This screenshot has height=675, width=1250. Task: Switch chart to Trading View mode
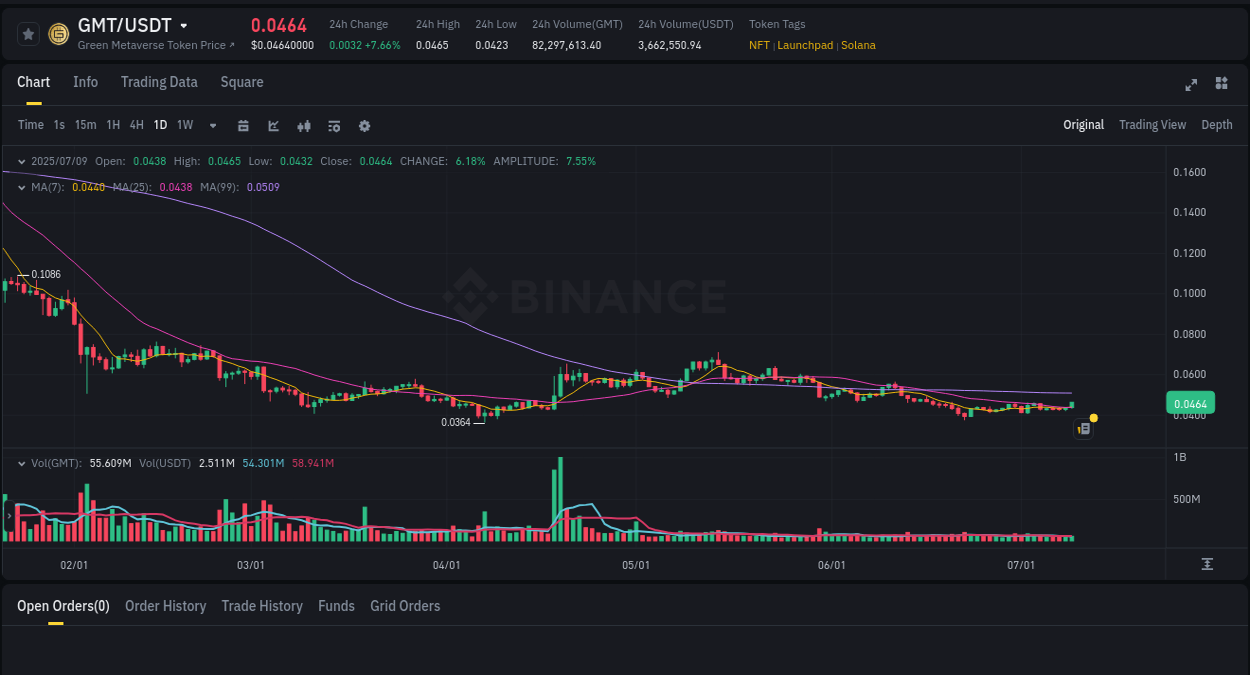coord(1152,125)
